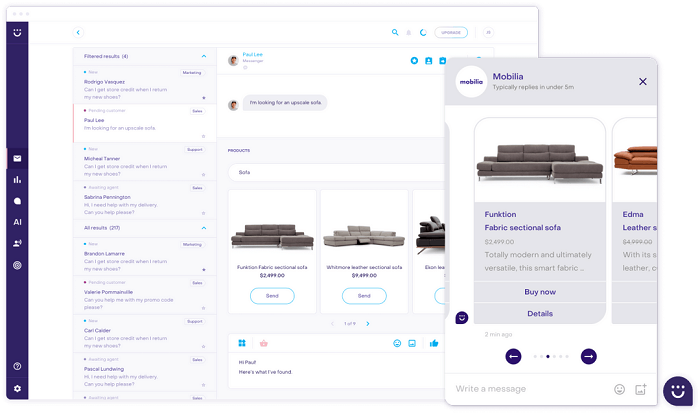Open Pascal Lundwing conversation
The height and width of the screenshot is (418, 700).
click(x=145, y=372)
